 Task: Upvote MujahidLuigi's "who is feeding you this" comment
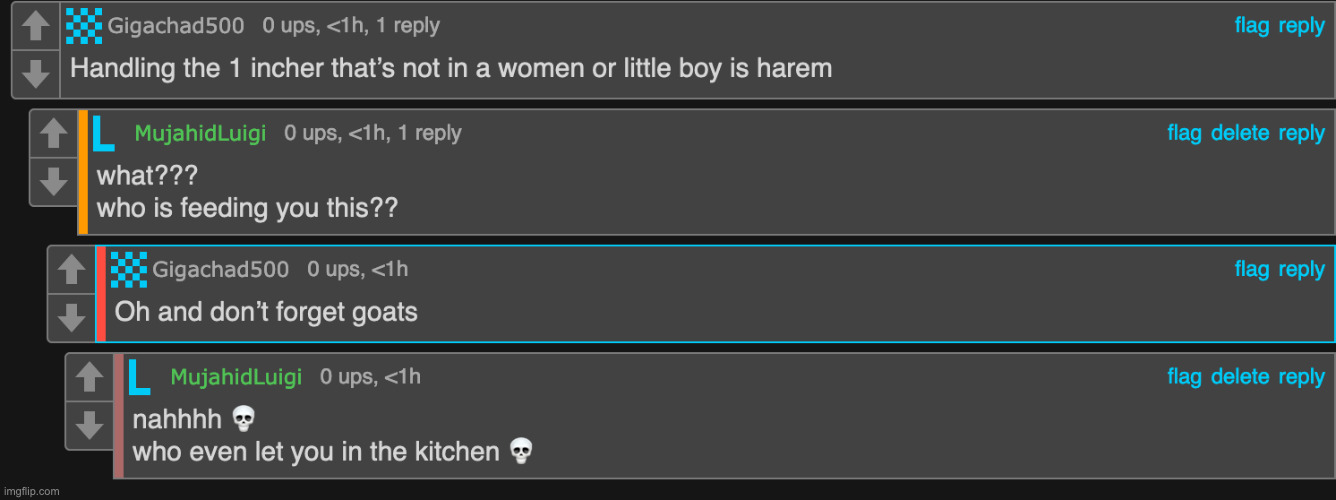[x=54, y=134]
